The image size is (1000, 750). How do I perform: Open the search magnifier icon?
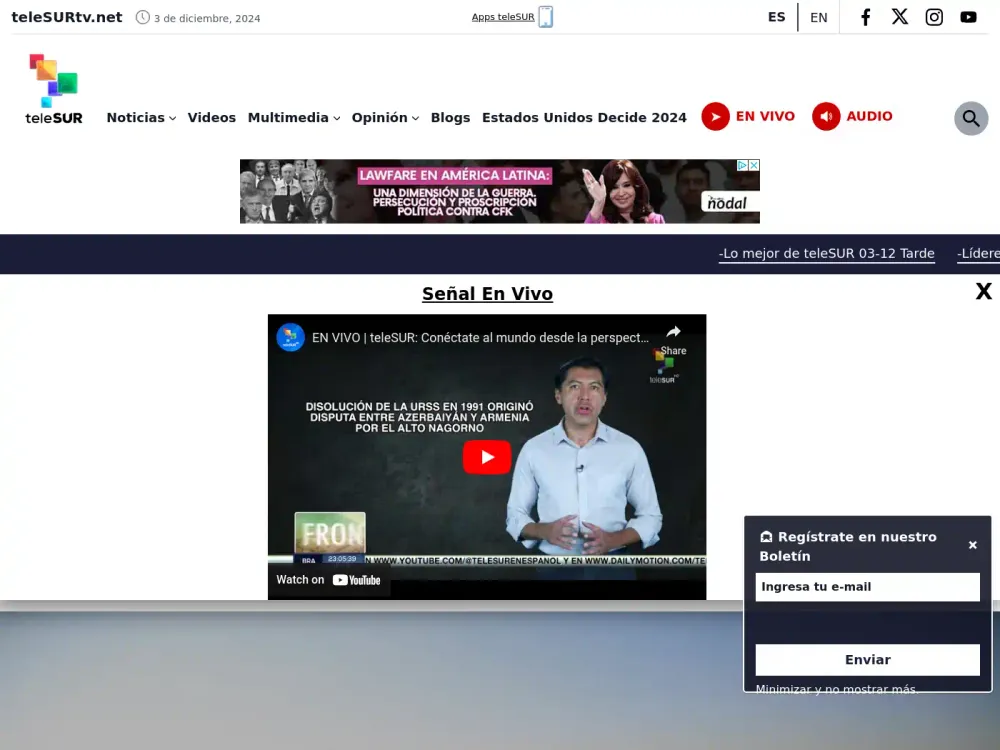pos(971,118)
